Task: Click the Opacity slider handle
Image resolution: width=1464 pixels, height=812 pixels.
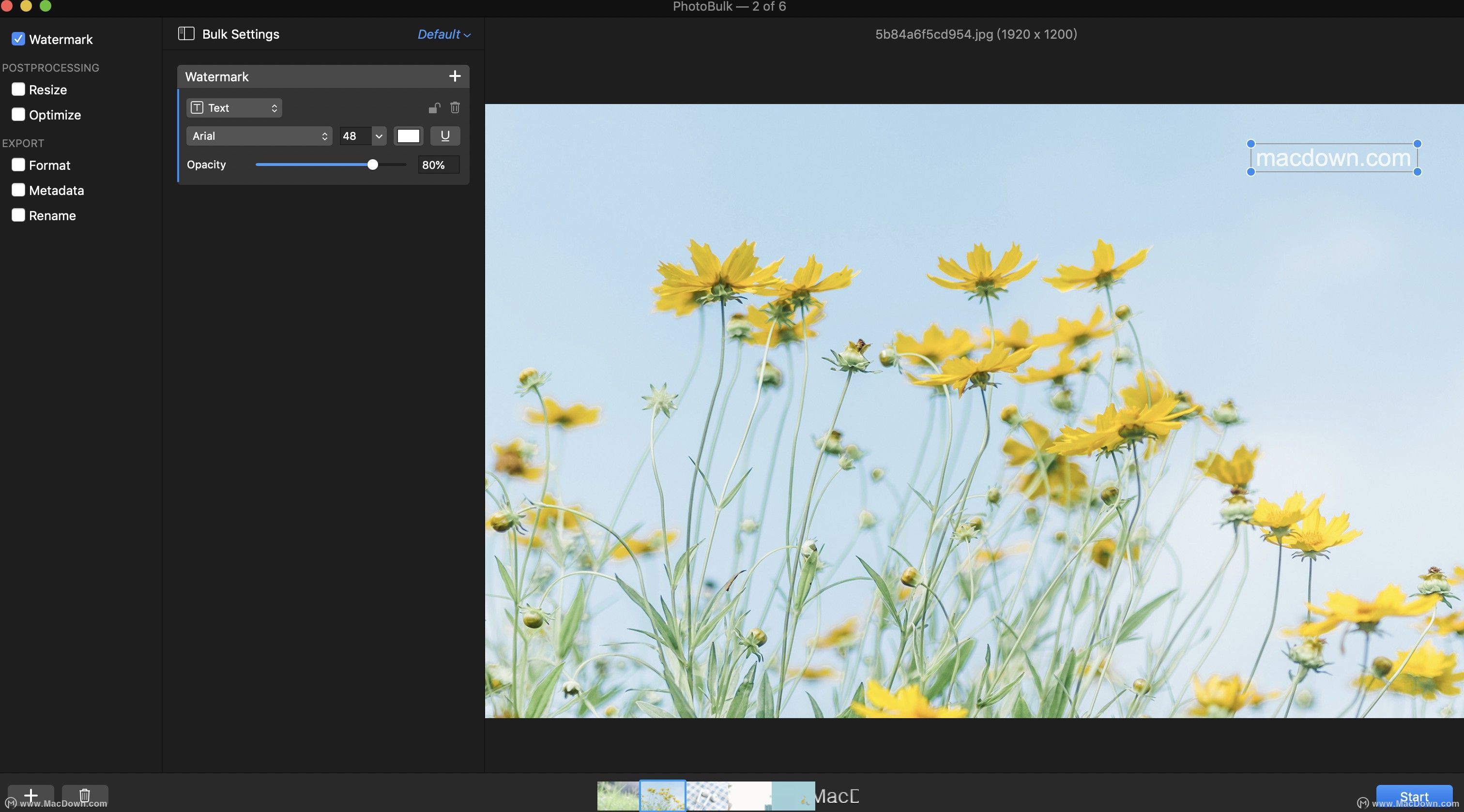Action: (x=372, y=165)
